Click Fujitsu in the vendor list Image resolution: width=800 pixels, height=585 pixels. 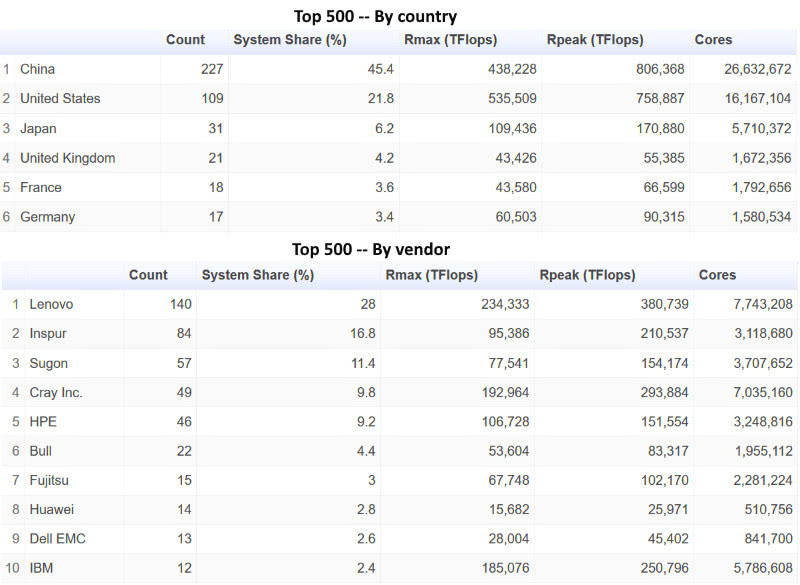coord(49,480)
